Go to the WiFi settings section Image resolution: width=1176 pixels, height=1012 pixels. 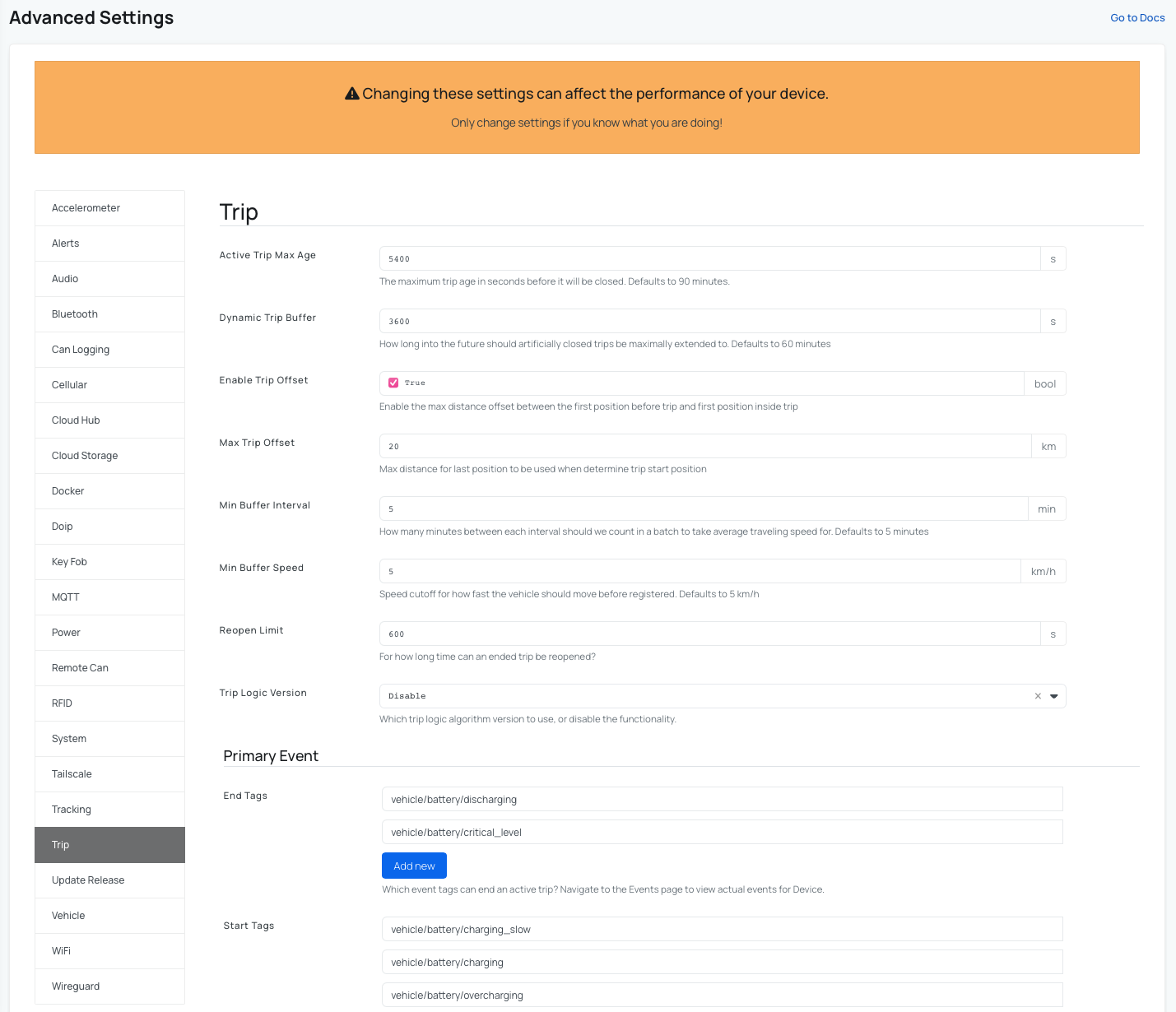tap(109, 951)
